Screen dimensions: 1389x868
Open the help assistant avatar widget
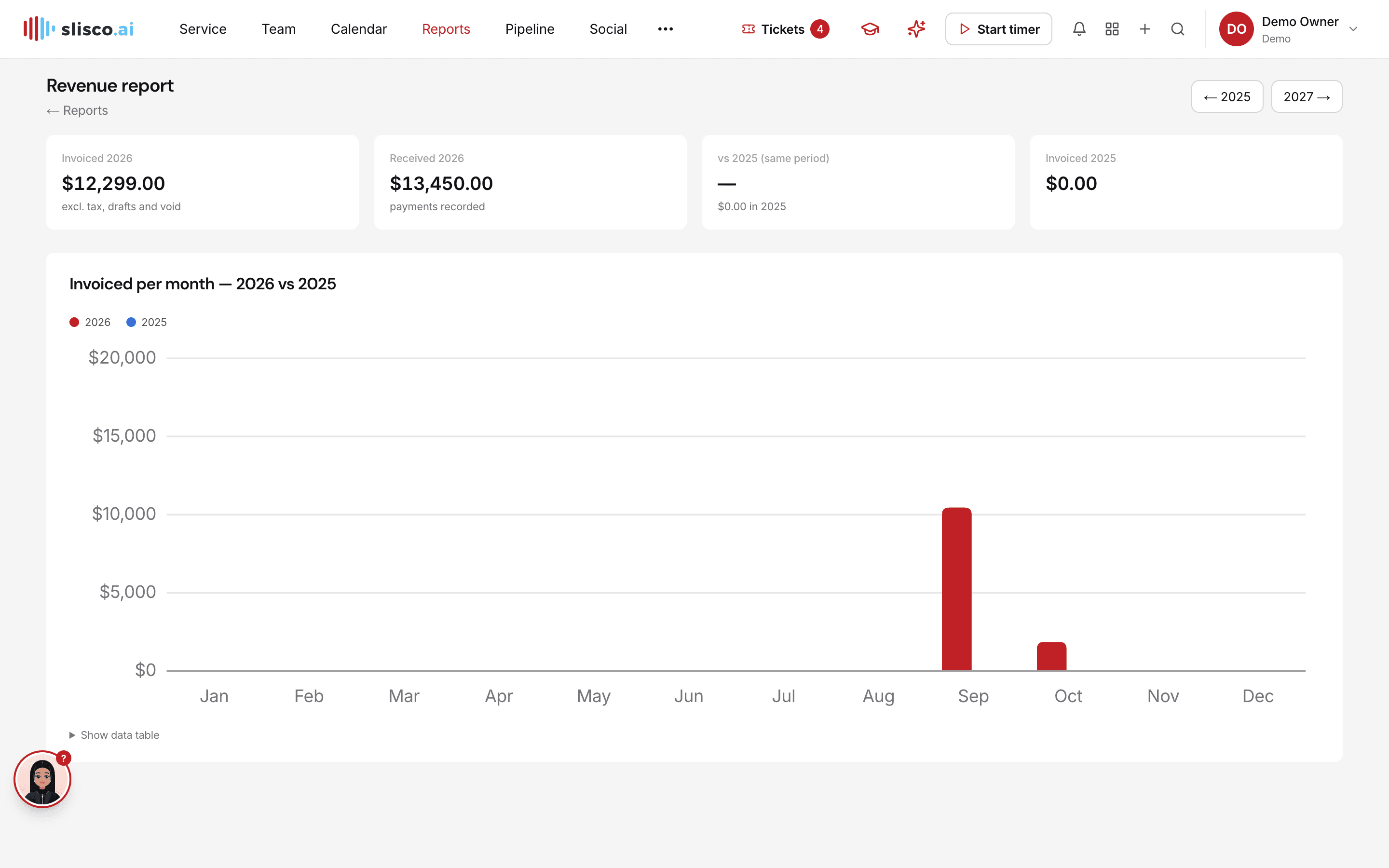(x=42, y=779)
